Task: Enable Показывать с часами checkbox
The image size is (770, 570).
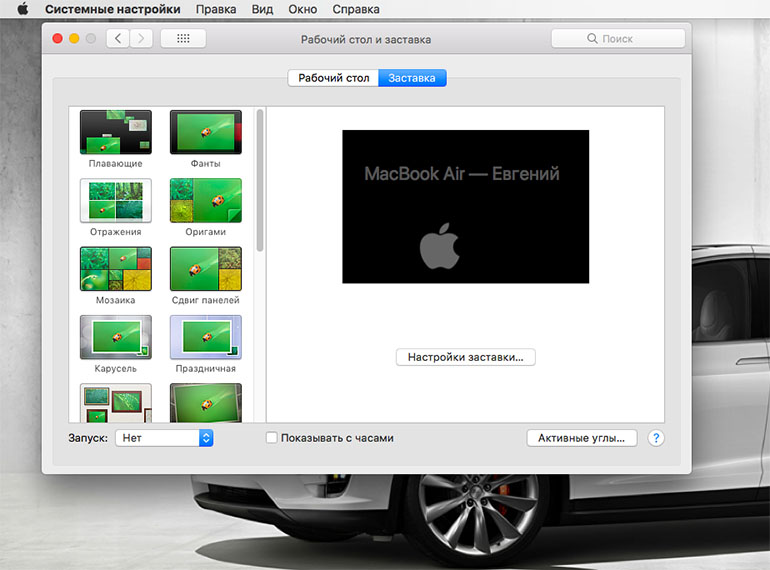Action: tap(272, 437)
